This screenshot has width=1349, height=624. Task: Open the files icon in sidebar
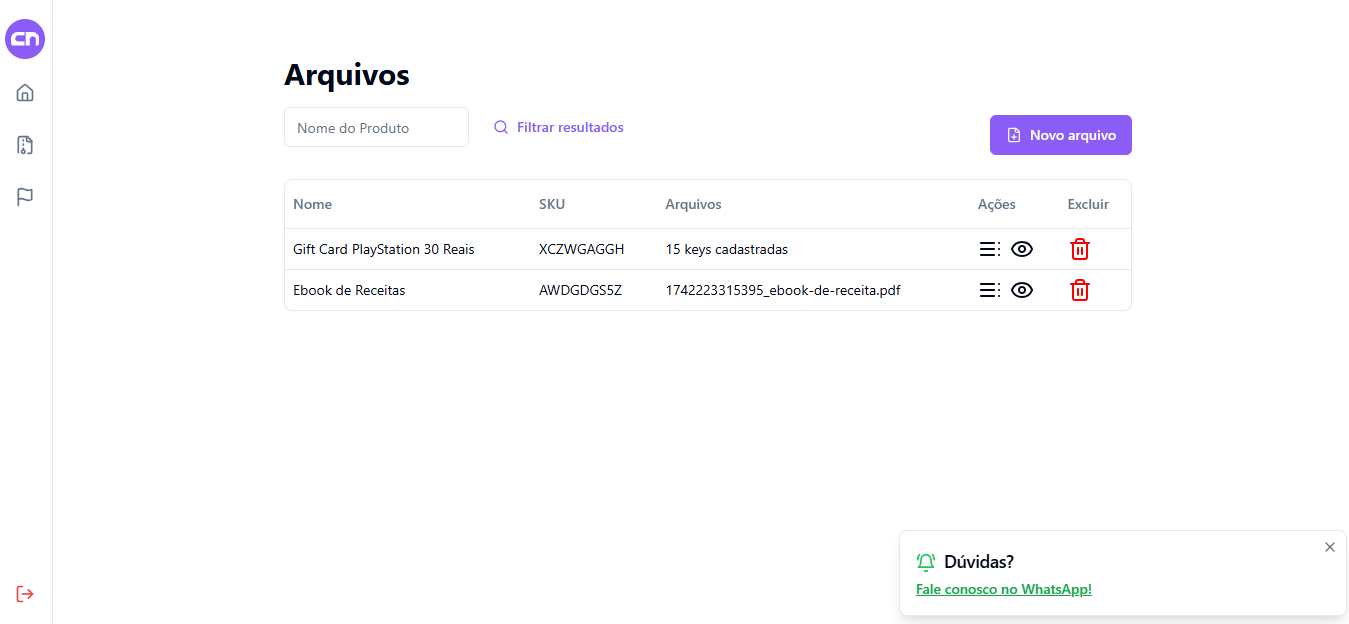click(25, 145)
